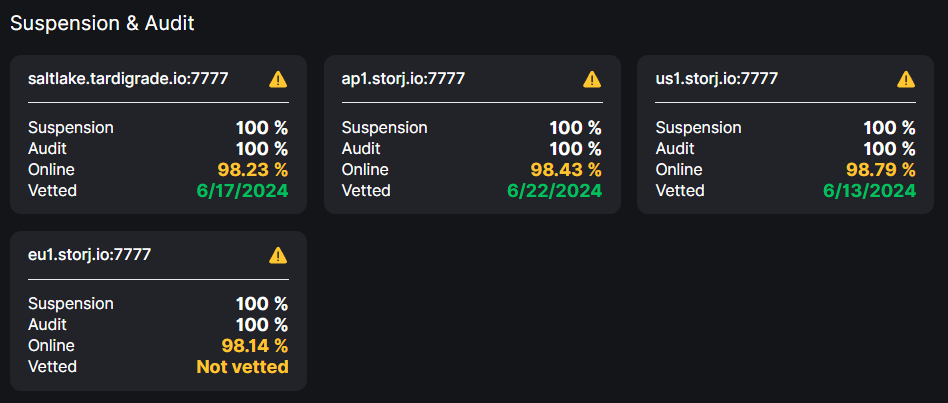Select the saltlake.tardigrade.io:7777 satellite title

(128, 79)
